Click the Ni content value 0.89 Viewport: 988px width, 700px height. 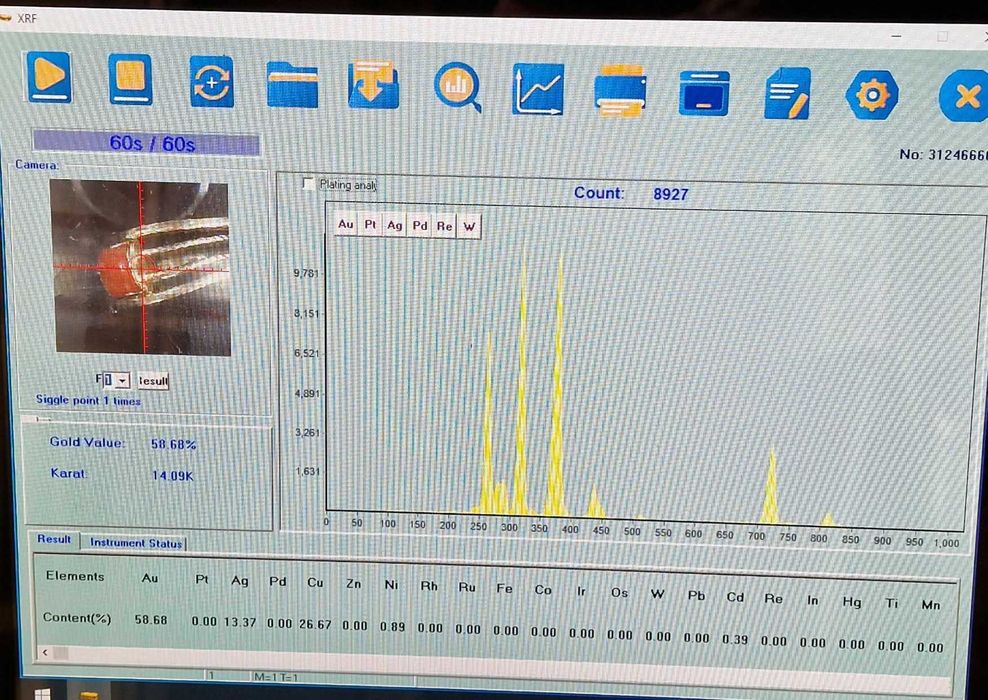(x=392, y=627)
